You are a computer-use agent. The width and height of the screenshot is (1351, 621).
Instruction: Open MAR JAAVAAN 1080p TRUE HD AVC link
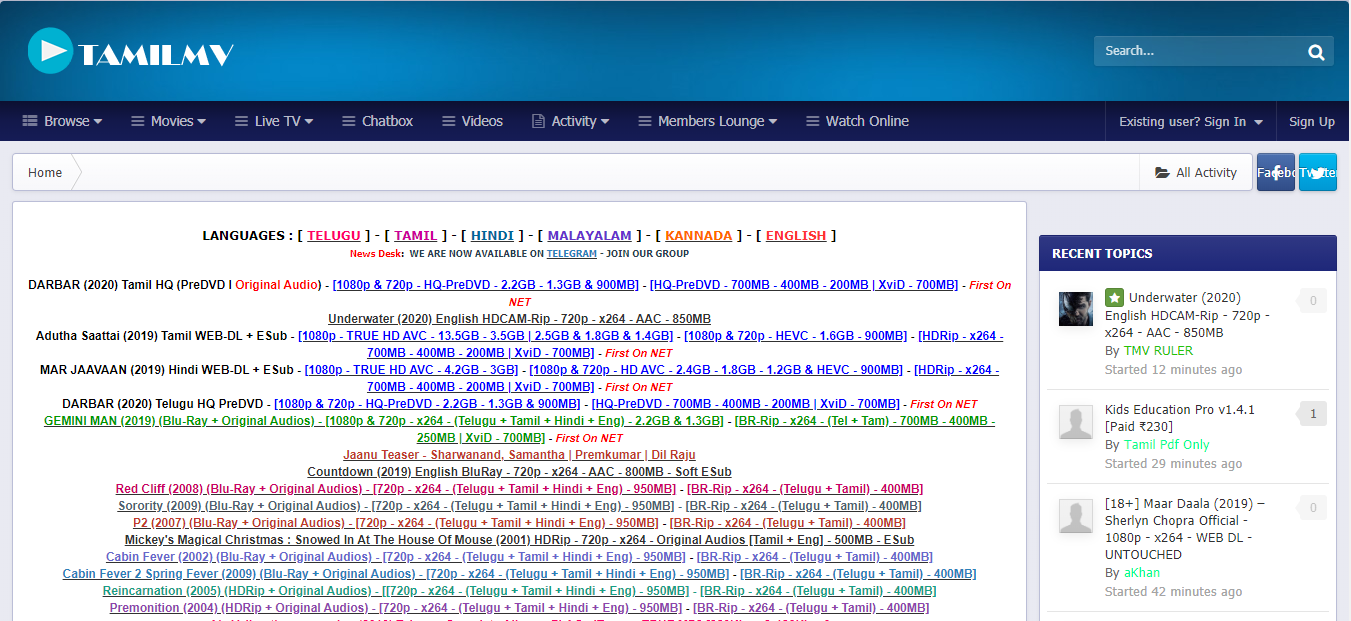pyautogui.click(x=412, y=370)
